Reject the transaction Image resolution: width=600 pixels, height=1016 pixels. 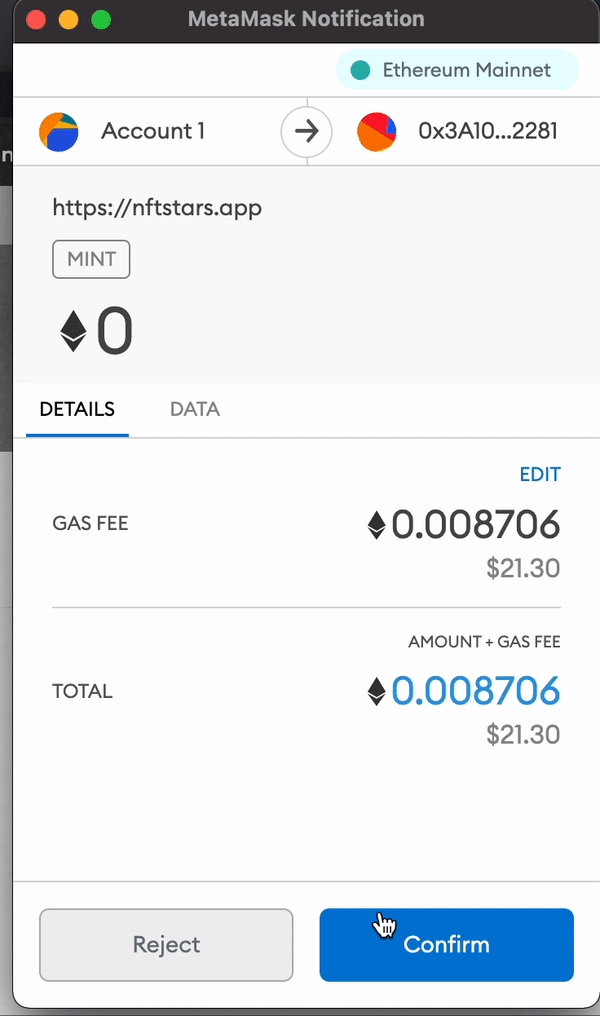(166, 944)
